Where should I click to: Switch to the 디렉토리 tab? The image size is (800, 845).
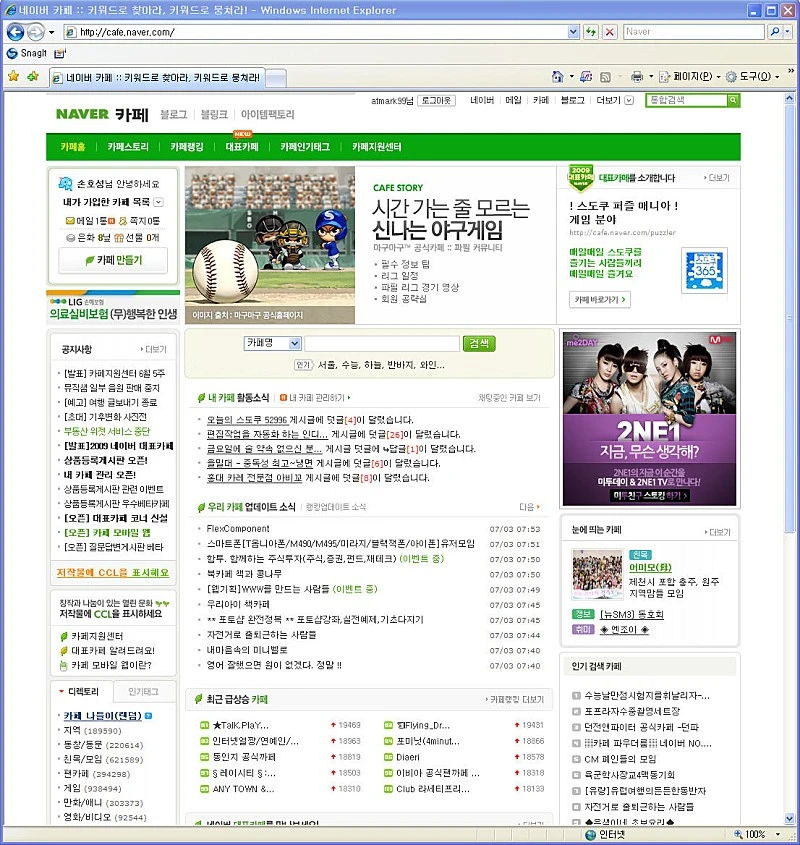point(82,691)
